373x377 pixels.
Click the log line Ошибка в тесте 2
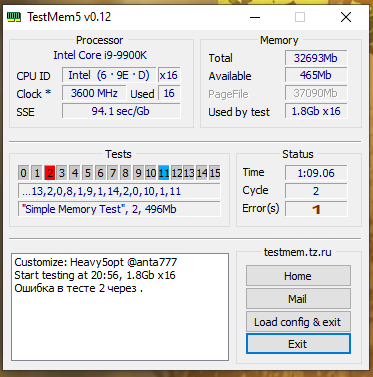[79, 288]
